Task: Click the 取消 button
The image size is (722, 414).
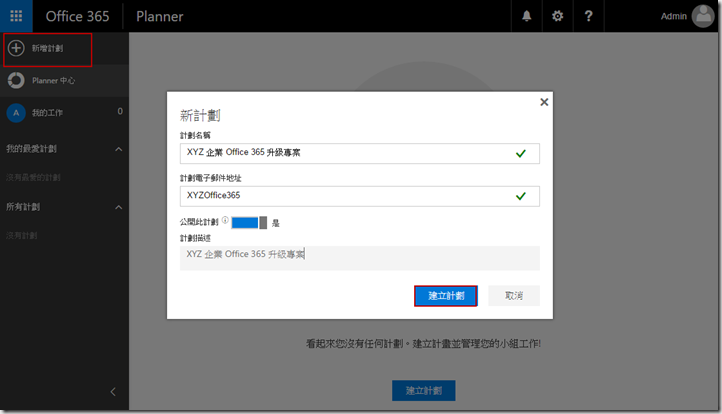Action: (514, 296)
